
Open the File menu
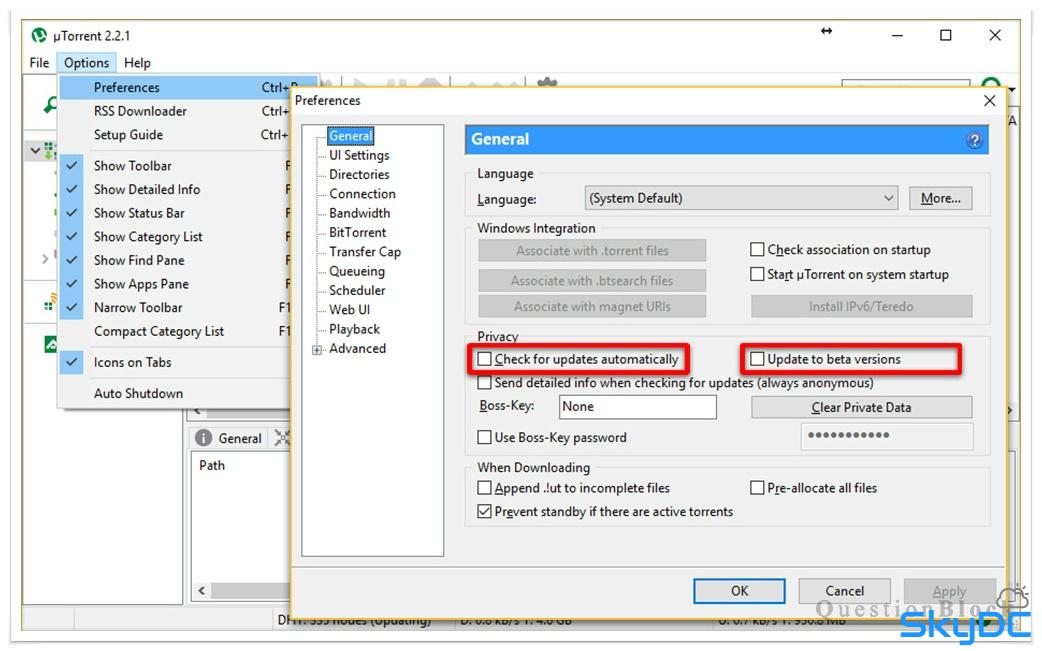point(39,63)
